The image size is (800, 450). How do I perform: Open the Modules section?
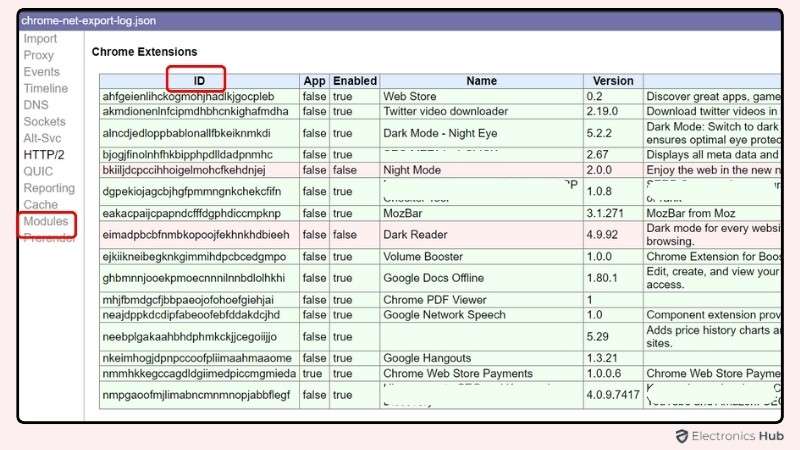(x=45, y=221)
